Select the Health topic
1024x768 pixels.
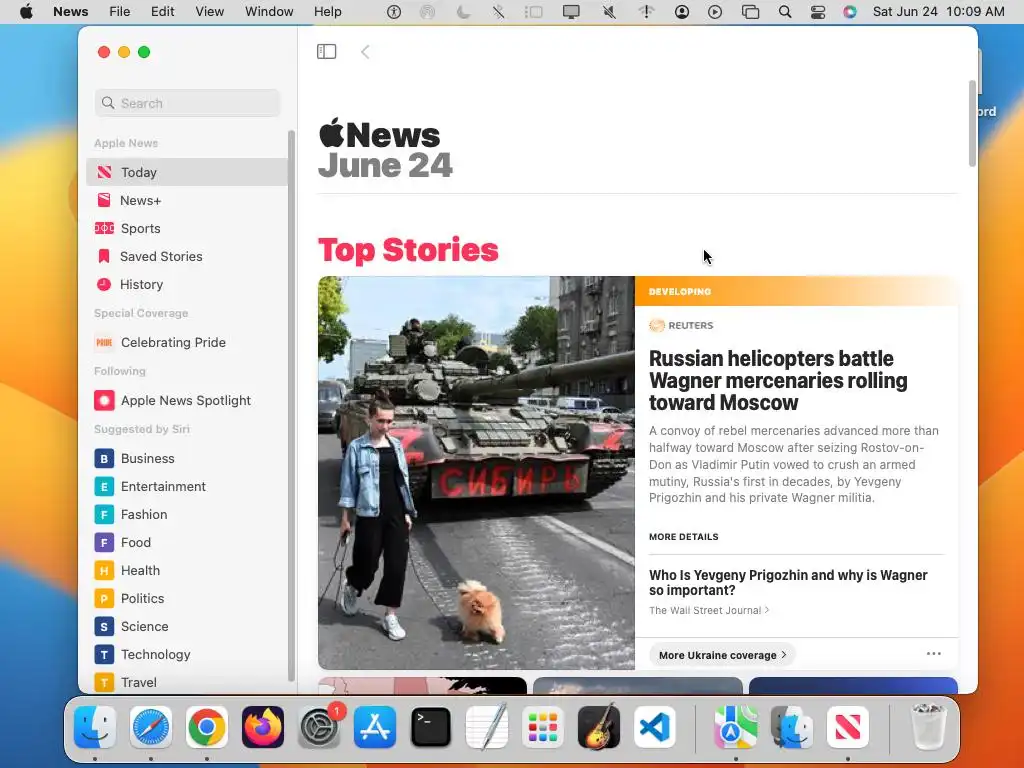tap(187, 571)
